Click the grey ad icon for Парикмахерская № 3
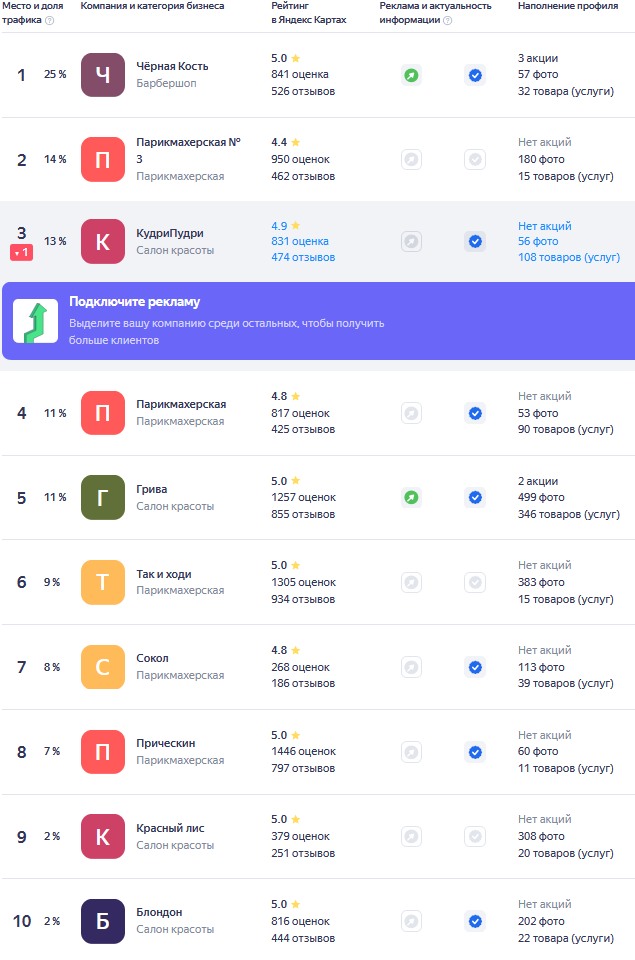Screen dimensions: 635x960 click(x=411, y=160)
